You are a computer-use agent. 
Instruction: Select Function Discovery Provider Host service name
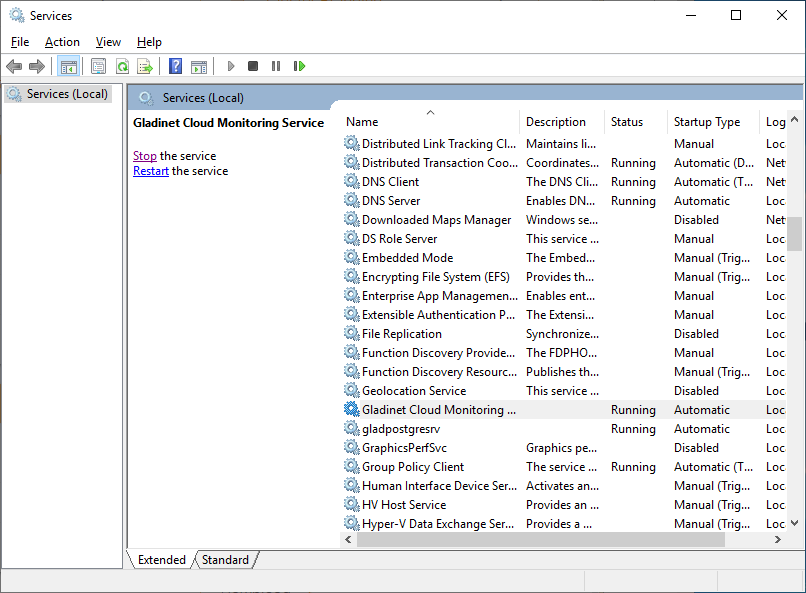click(x=438, y=353)
